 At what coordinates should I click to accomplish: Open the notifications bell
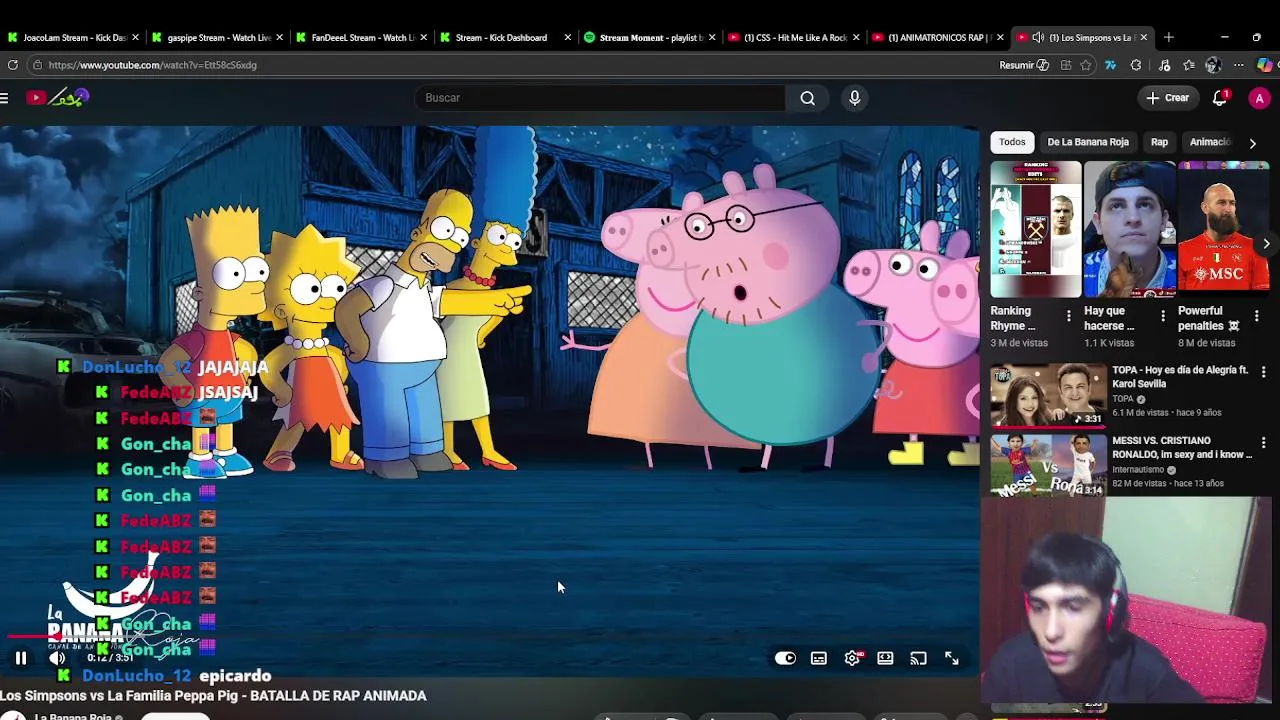1220,98
